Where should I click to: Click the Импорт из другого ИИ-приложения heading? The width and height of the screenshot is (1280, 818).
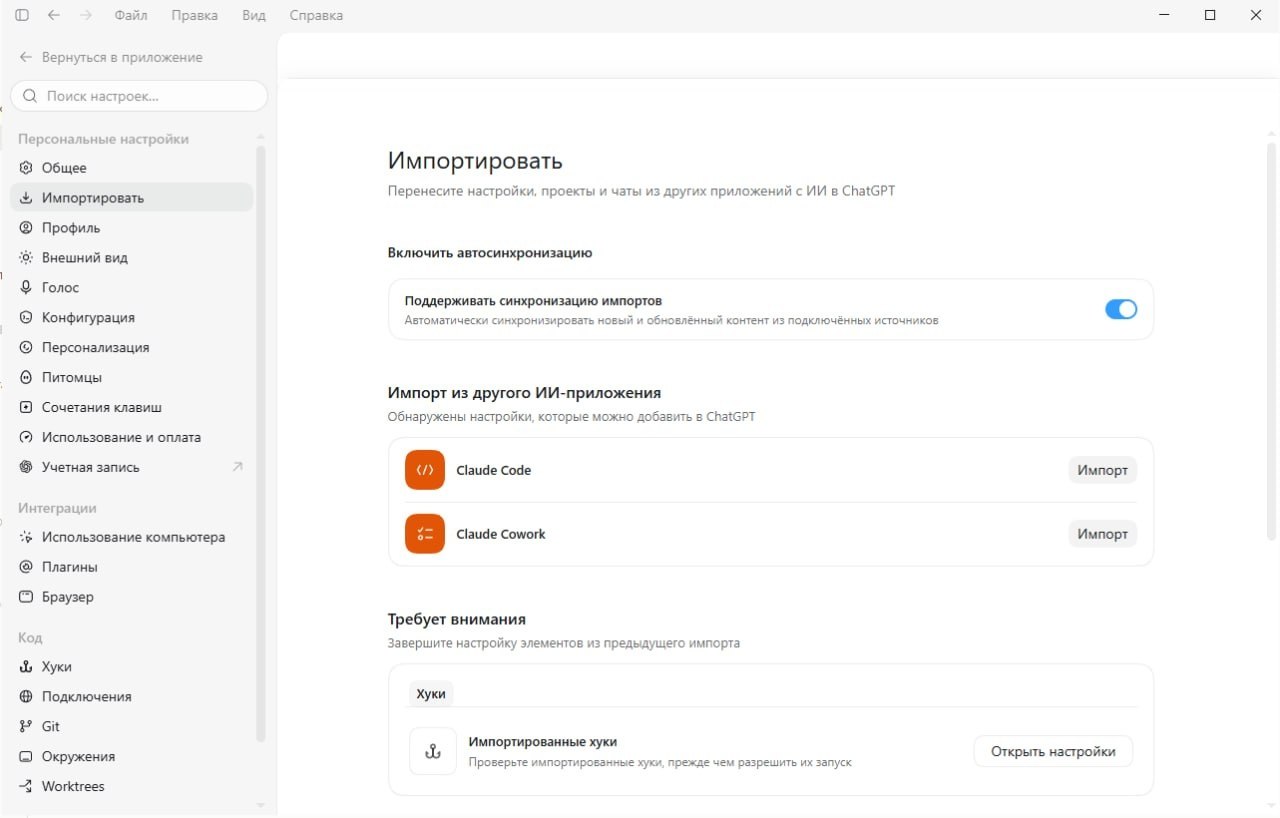524,393
